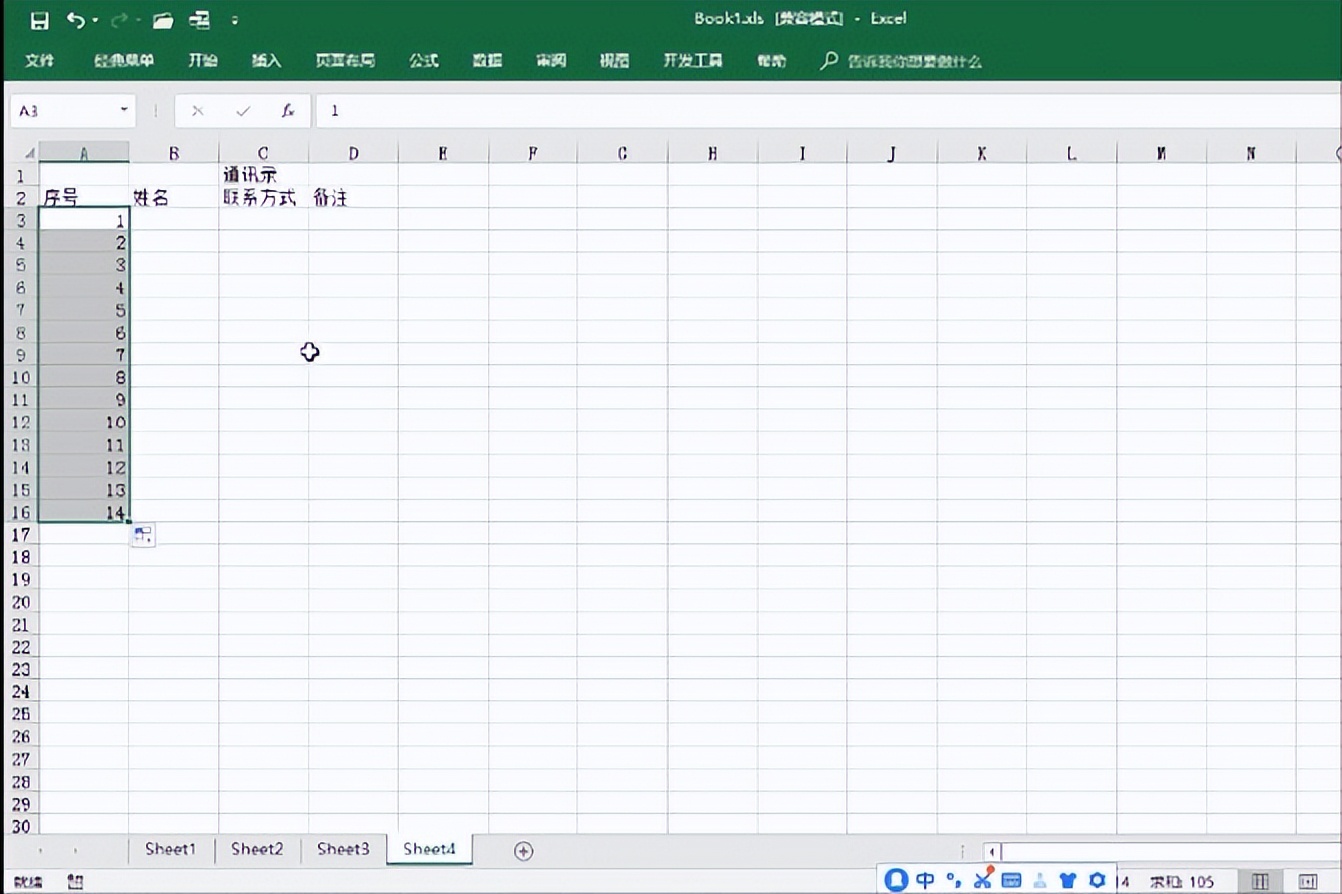Image resolution: width=1342 pixels, height=894 pixels.
Task: Open the 视图 tab
Action: pyautogui.click(x=614, y=61)
